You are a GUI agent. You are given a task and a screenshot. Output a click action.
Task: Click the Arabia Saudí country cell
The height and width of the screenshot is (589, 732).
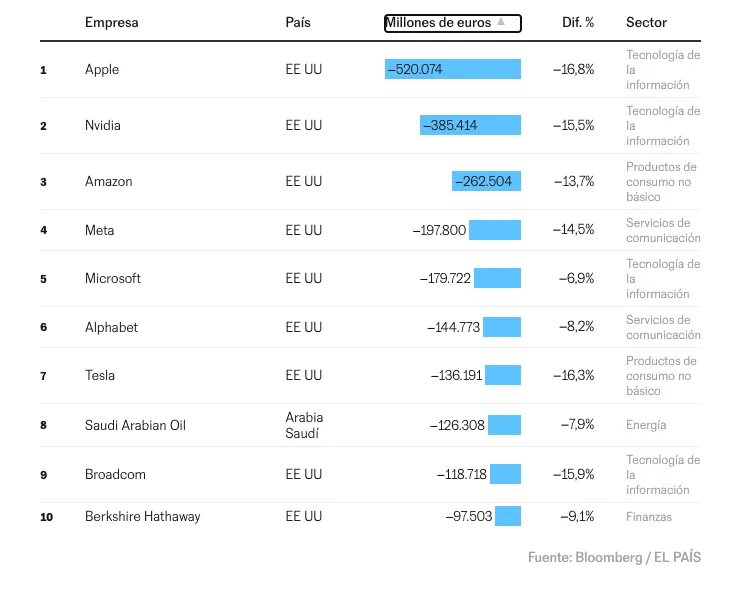click(x=304, y=425)
